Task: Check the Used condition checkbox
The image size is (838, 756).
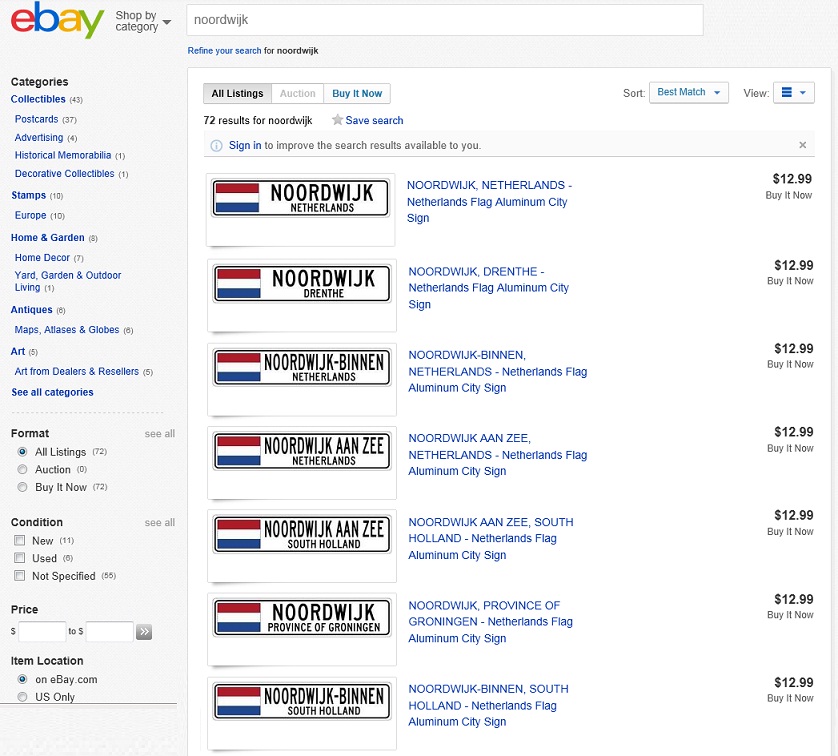Action: tap(19, 559)
